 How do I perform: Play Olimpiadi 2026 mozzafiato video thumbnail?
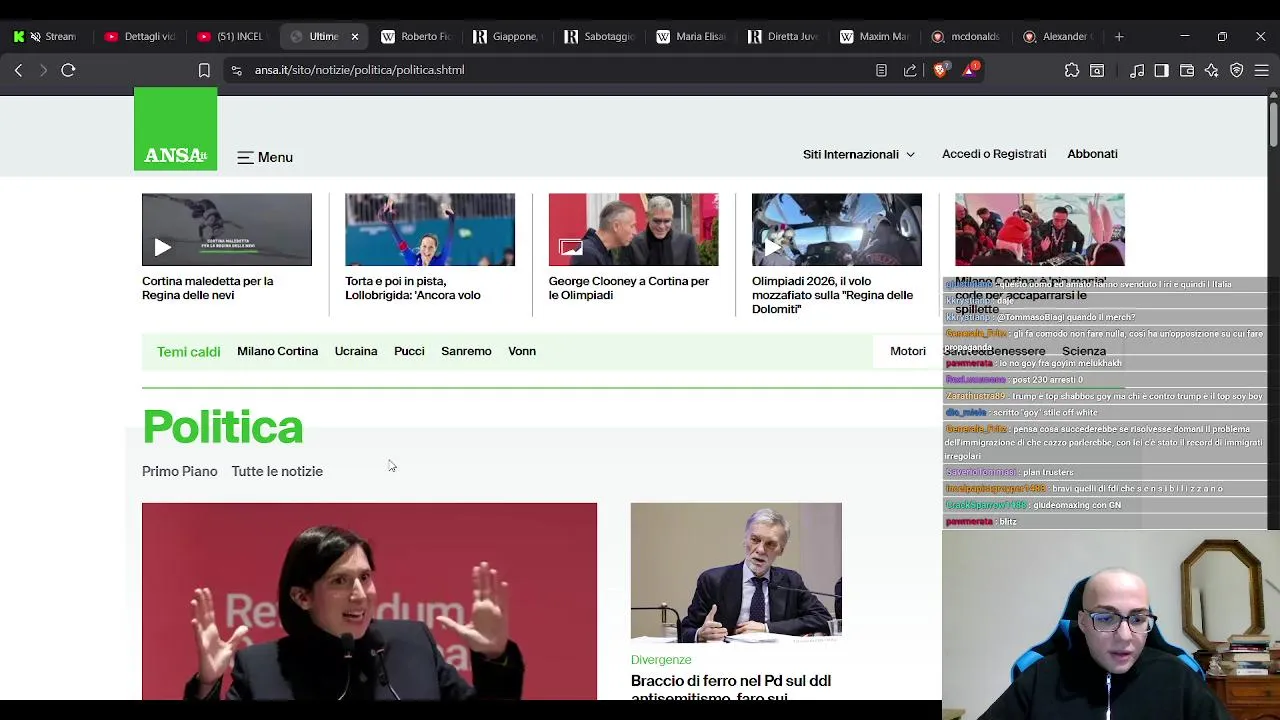coord(837,230)
